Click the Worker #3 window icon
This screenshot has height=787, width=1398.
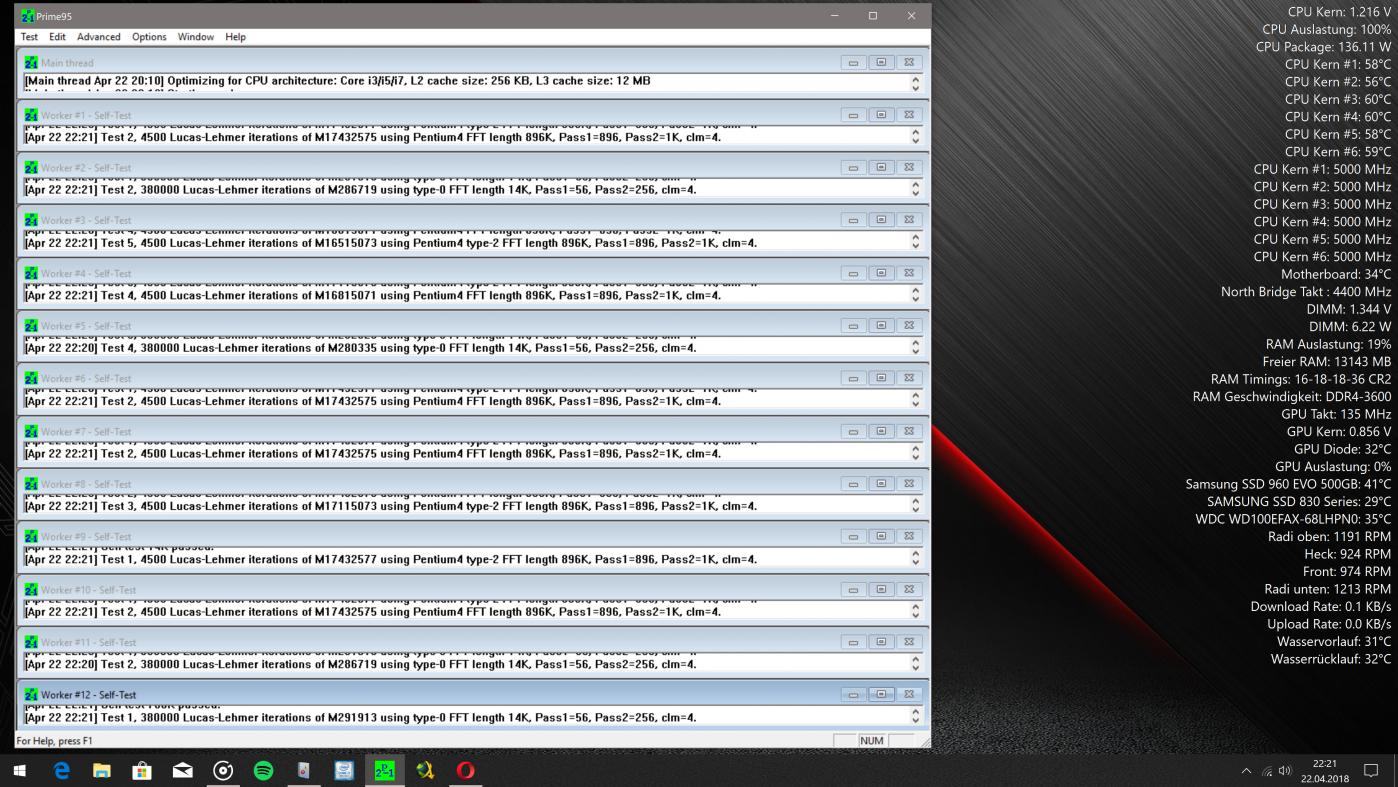(x=31, y=220)
